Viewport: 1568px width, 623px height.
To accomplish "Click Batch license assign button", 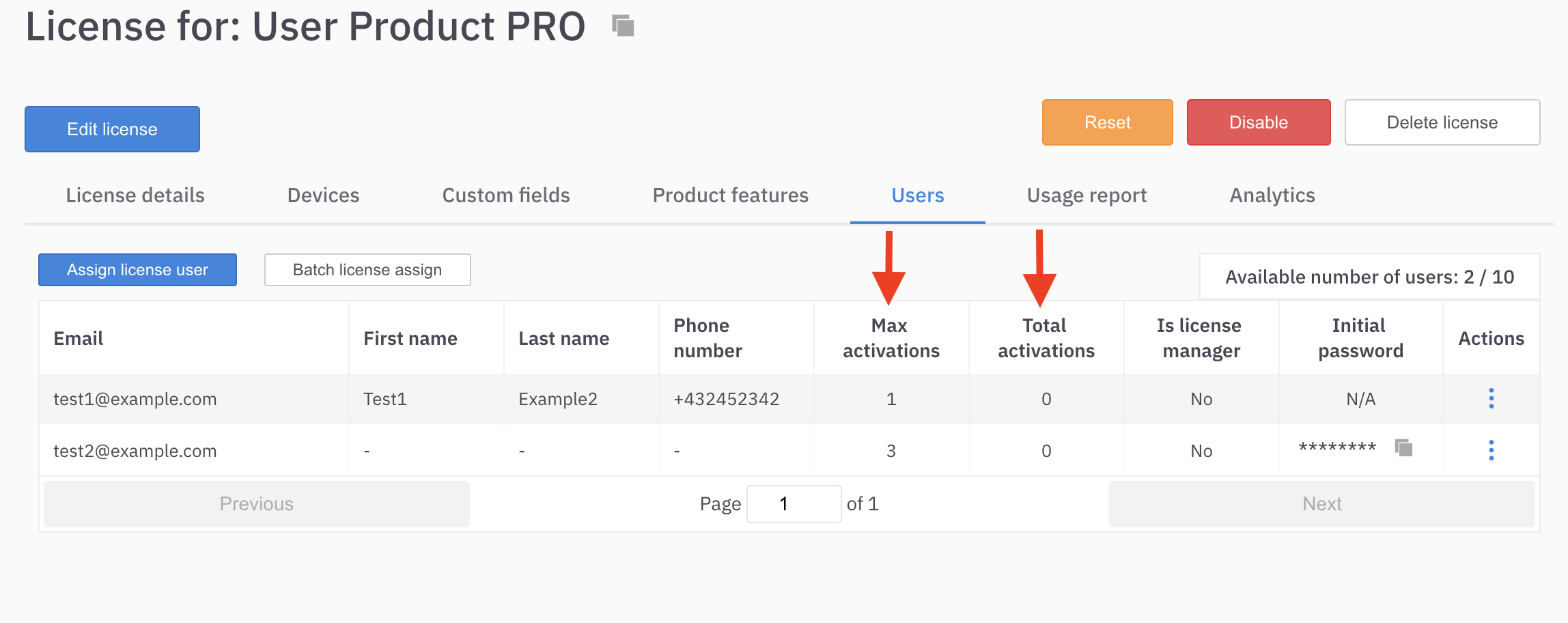I will [367, 270].
